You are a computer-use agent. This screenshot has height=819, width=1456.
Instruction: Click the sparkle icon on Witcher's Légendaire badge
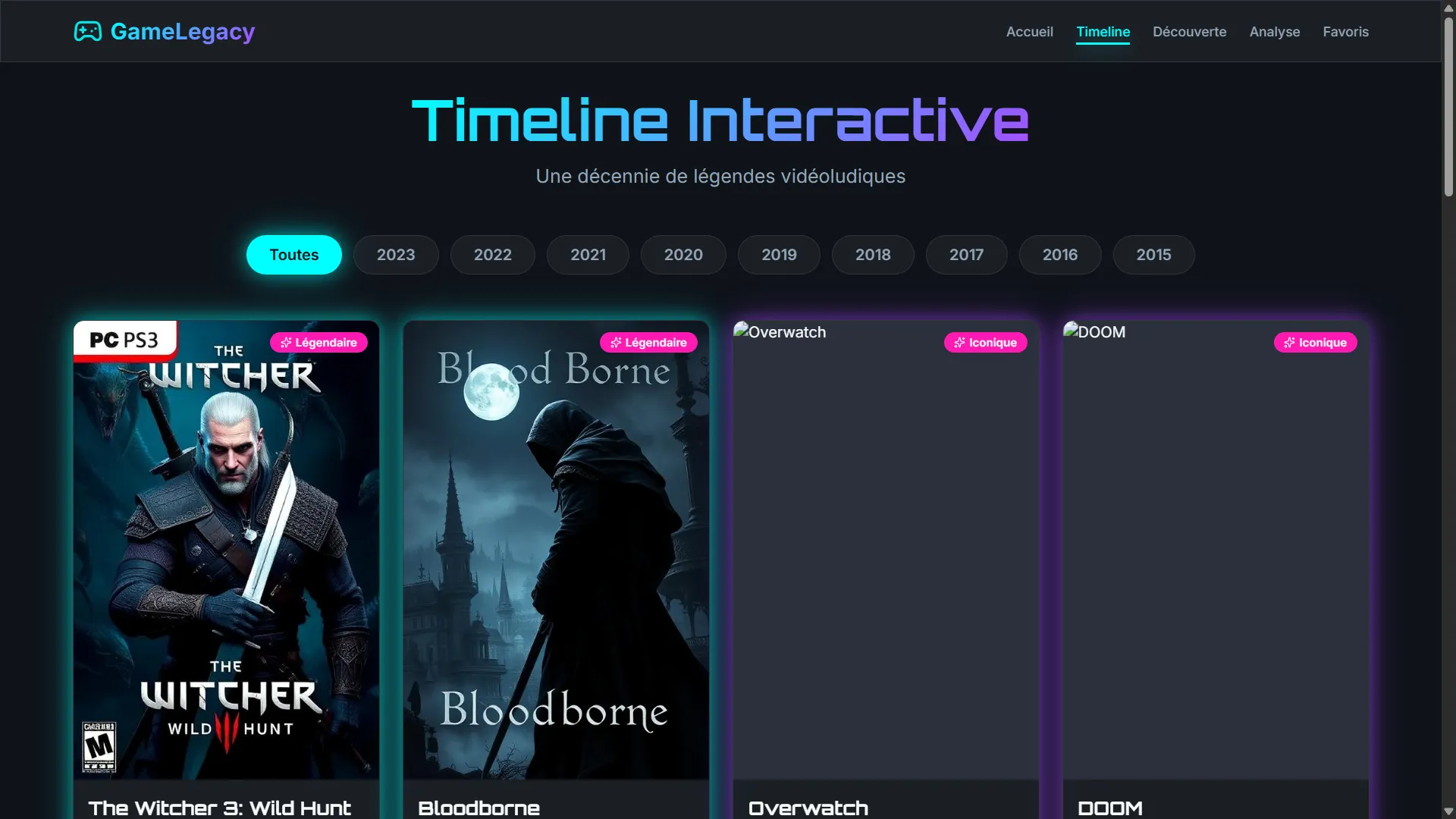click(287, 342)
